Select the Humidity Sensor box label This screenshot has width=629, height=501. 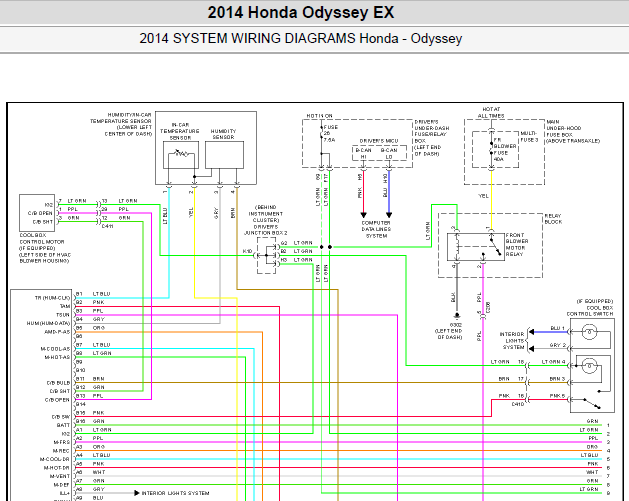tap(223, 134)
